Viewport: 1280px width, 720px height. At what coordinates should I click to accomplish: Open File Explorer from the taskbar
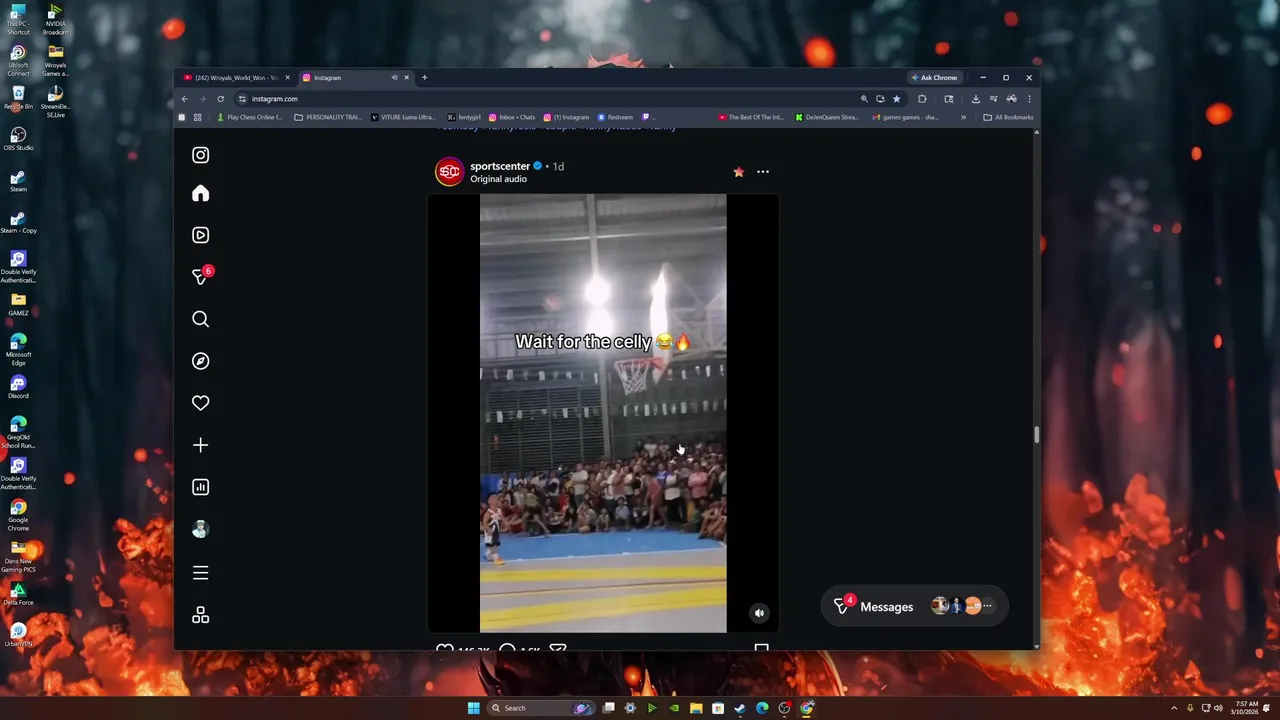coord(696,708)
